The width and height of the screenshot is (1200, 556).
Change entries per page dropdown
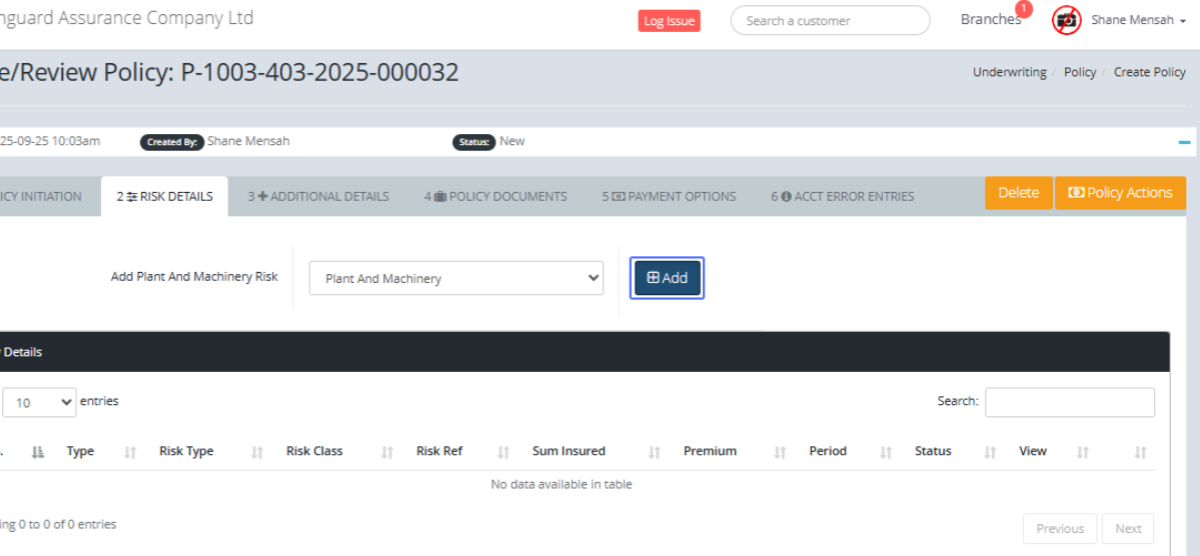pos(39,402)
